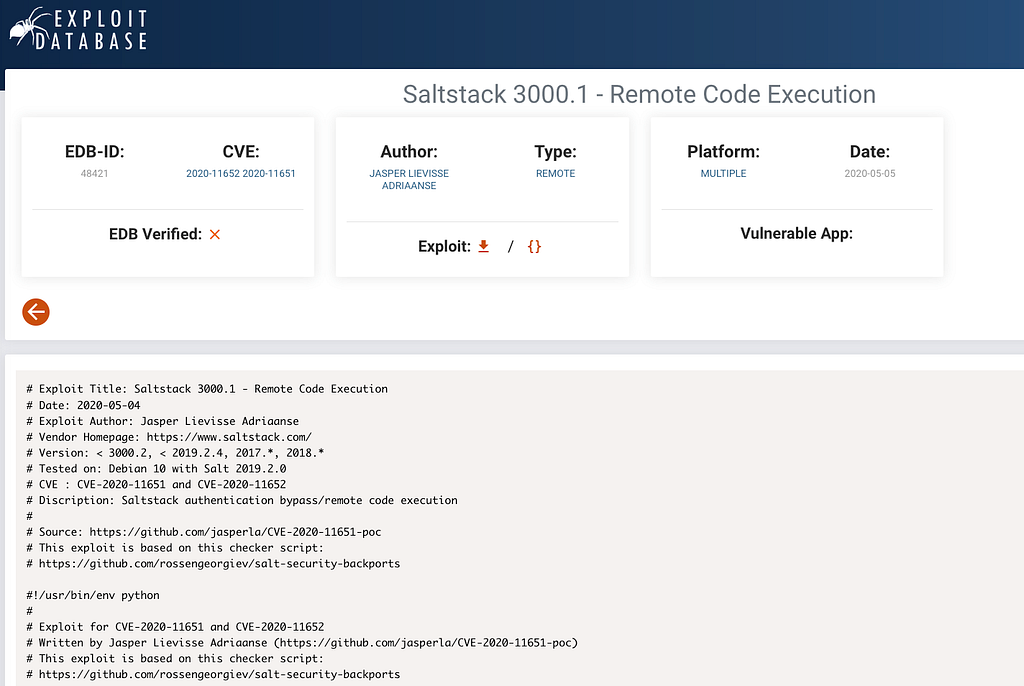Viewport: 1024px width, 686px height.
Task: Click the first rossengeorgiev salt-security-backports URL line
Action: 214,563
